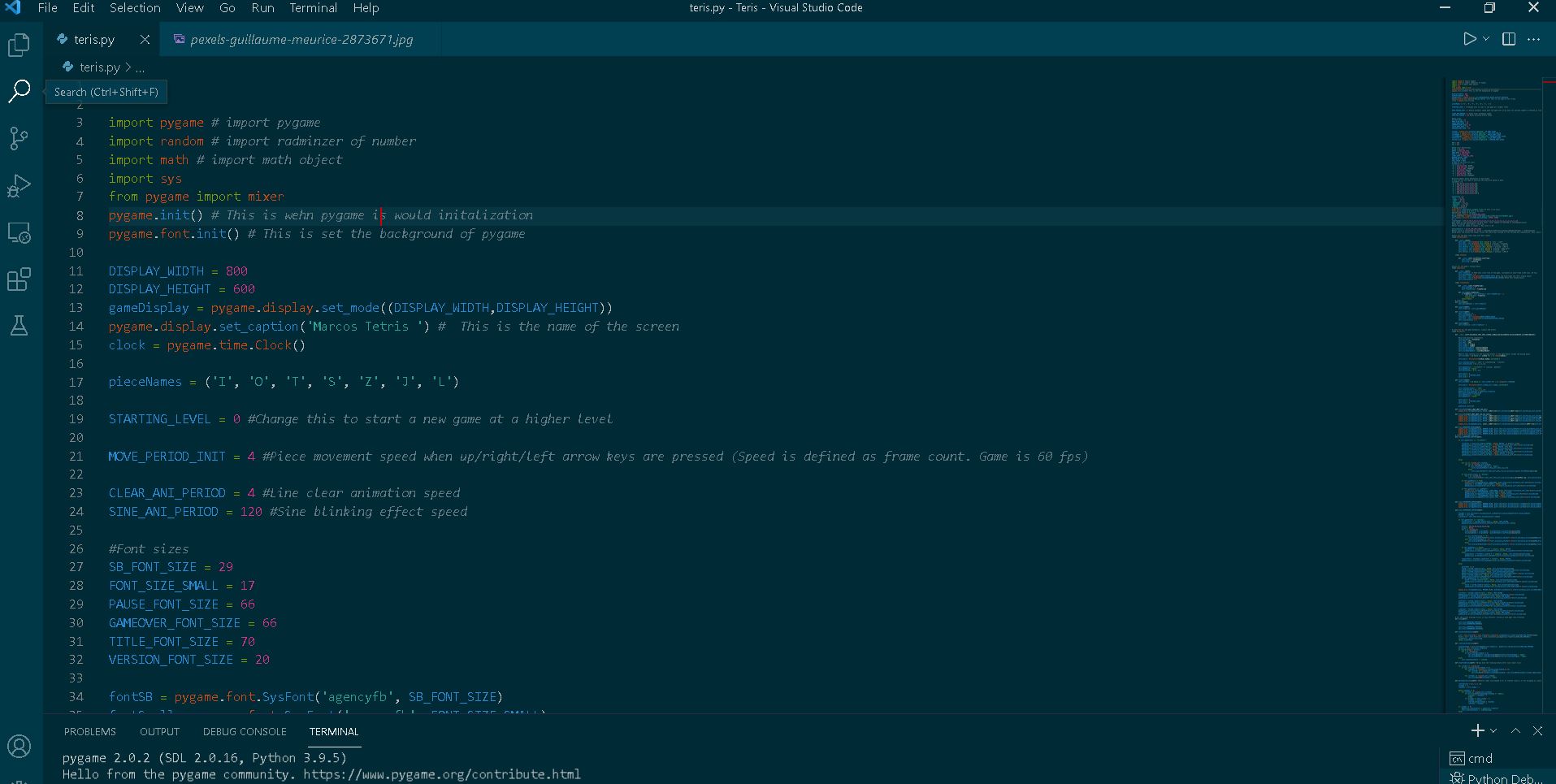The height and width of the screenshot is (784, 1556).
Task: Click the GAMEOVER_FONT_SIZE constant name
Action: point(175,623)
